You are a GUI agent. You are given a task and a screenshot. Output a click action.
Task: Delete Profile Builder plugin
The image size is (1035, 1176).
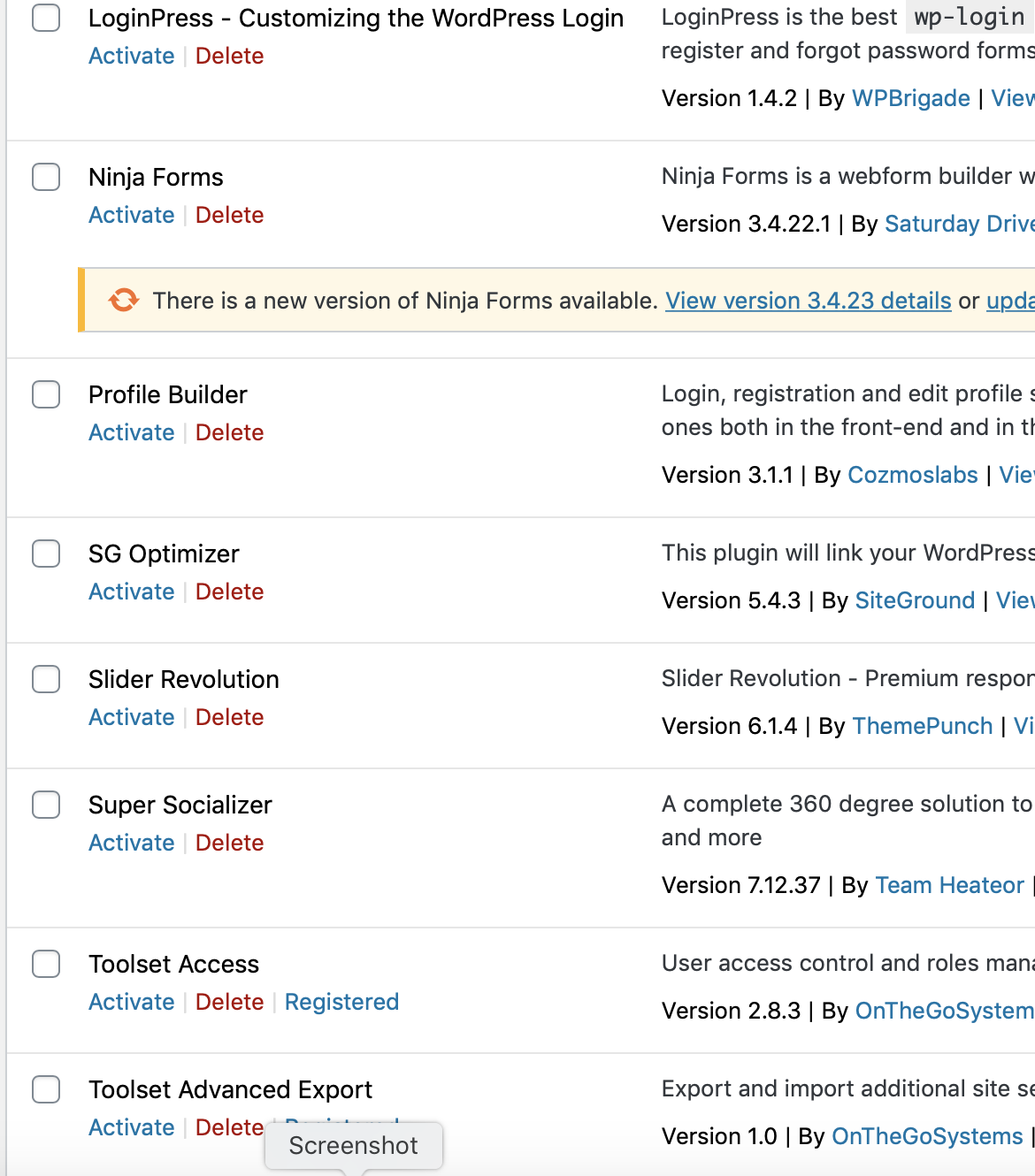(x=230, y=432)
